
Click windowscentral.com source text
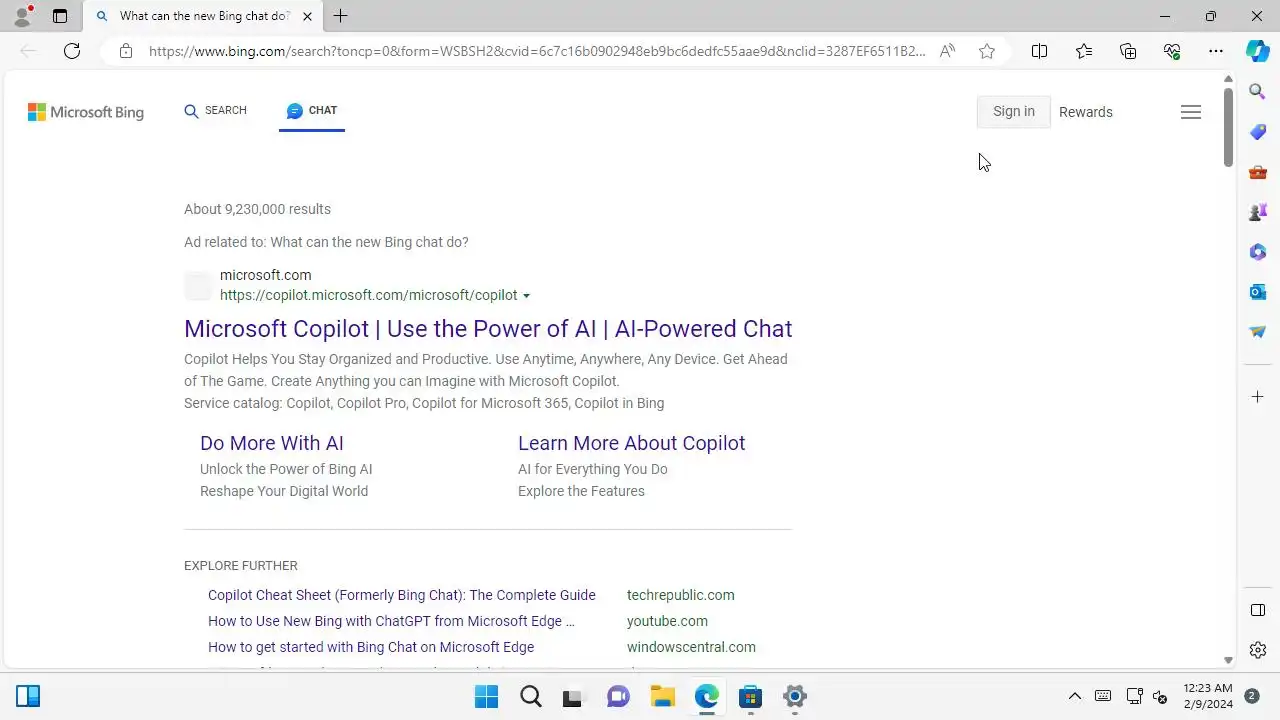(x=691, y=647)
